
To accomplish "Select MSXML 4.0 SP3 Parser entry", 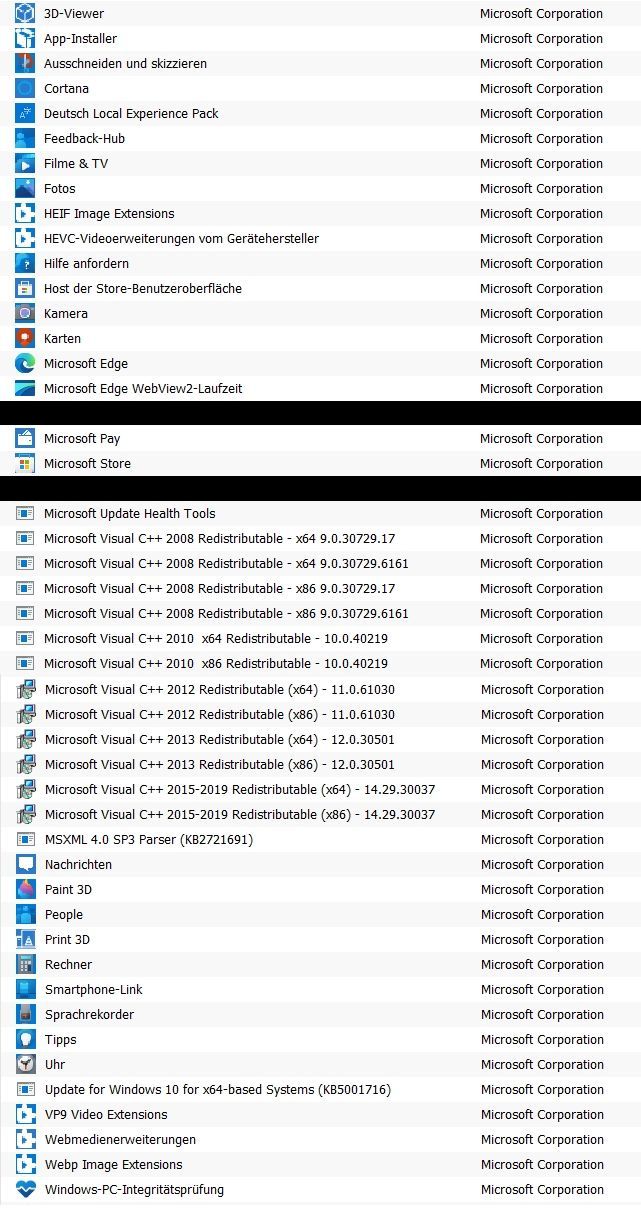I will (x=320, y=839).
